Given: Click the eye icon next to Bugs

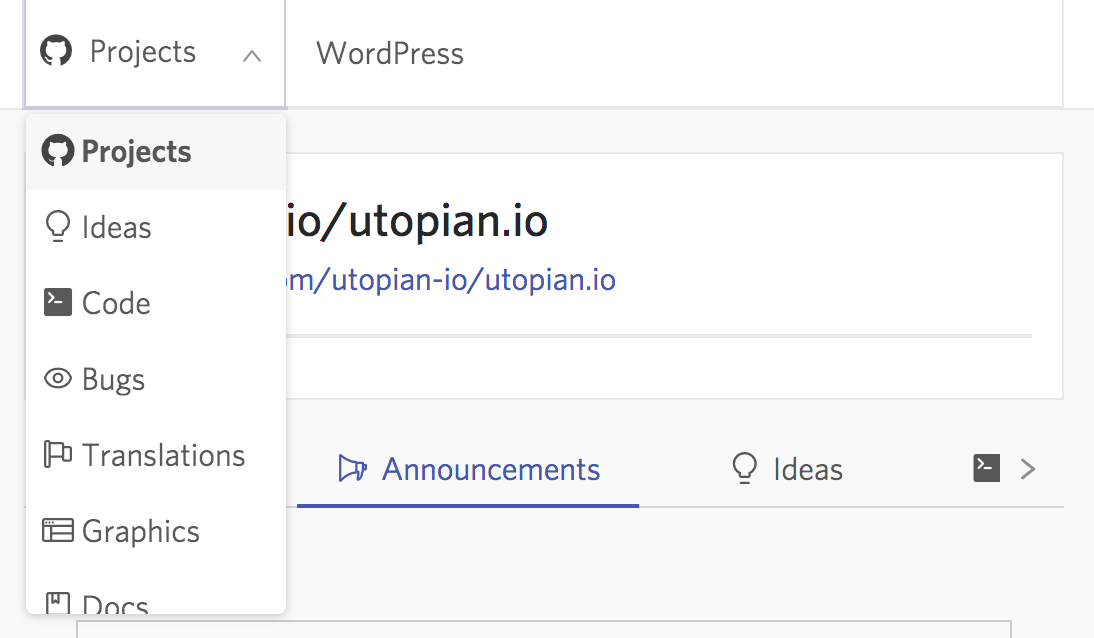Looking at the screenshot, I should coord(58,379).
